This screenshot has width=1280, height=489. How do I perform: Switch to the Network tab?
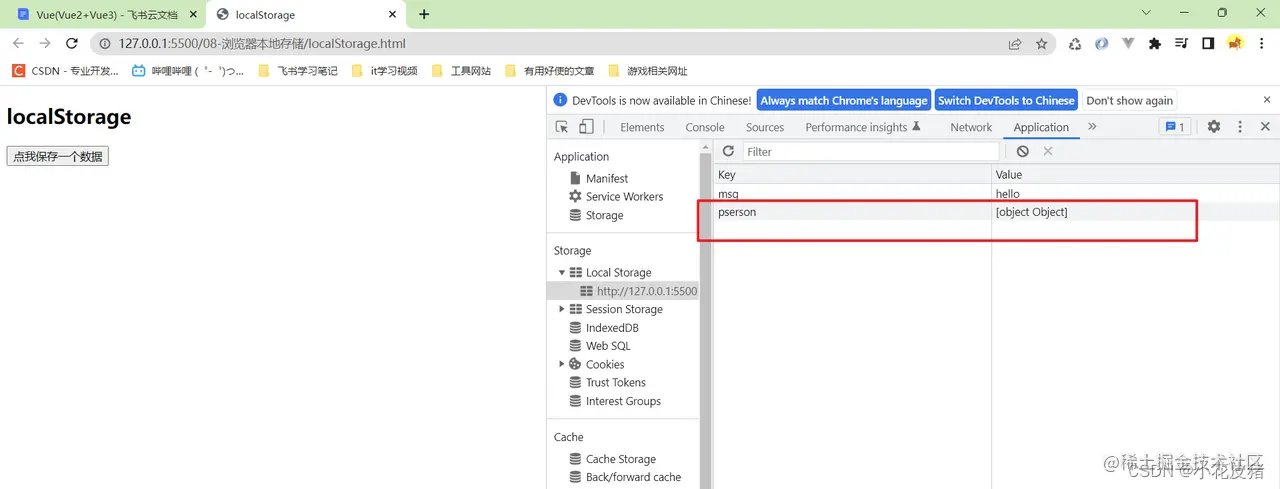pos(971,127)
